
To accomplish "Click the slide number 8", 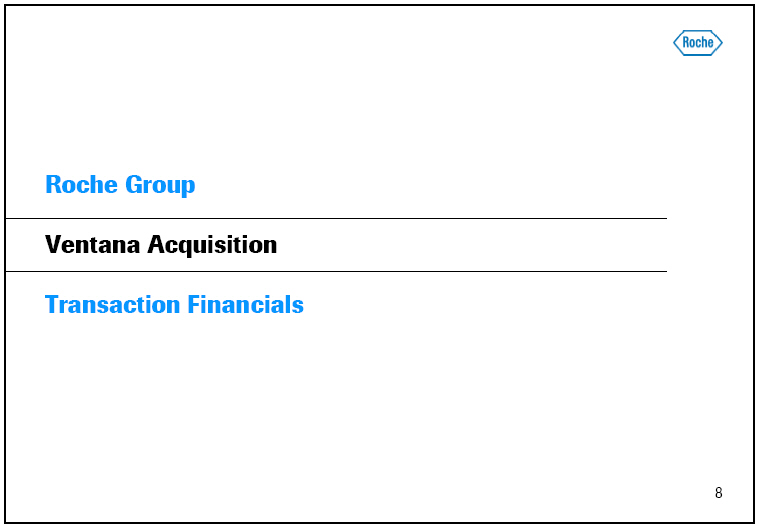I will [718, 493].
